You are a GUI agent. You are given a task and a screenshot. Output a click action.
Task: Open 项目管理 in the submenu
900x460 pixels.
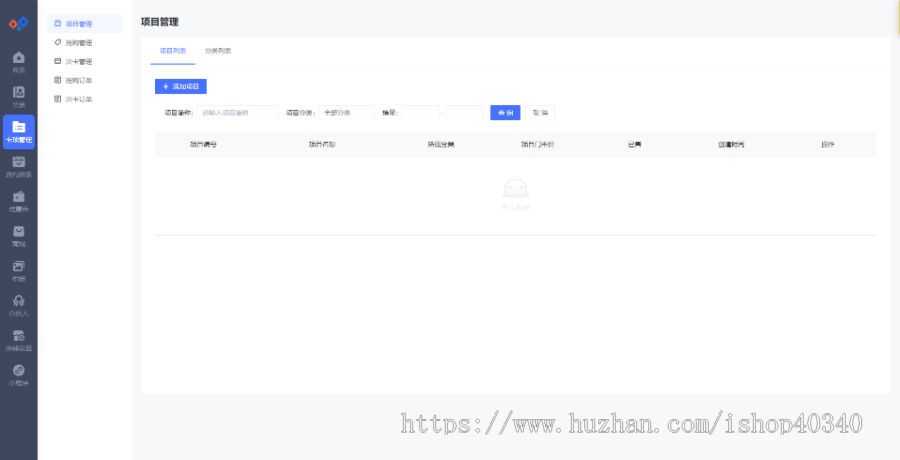click(x=84, y=24)
